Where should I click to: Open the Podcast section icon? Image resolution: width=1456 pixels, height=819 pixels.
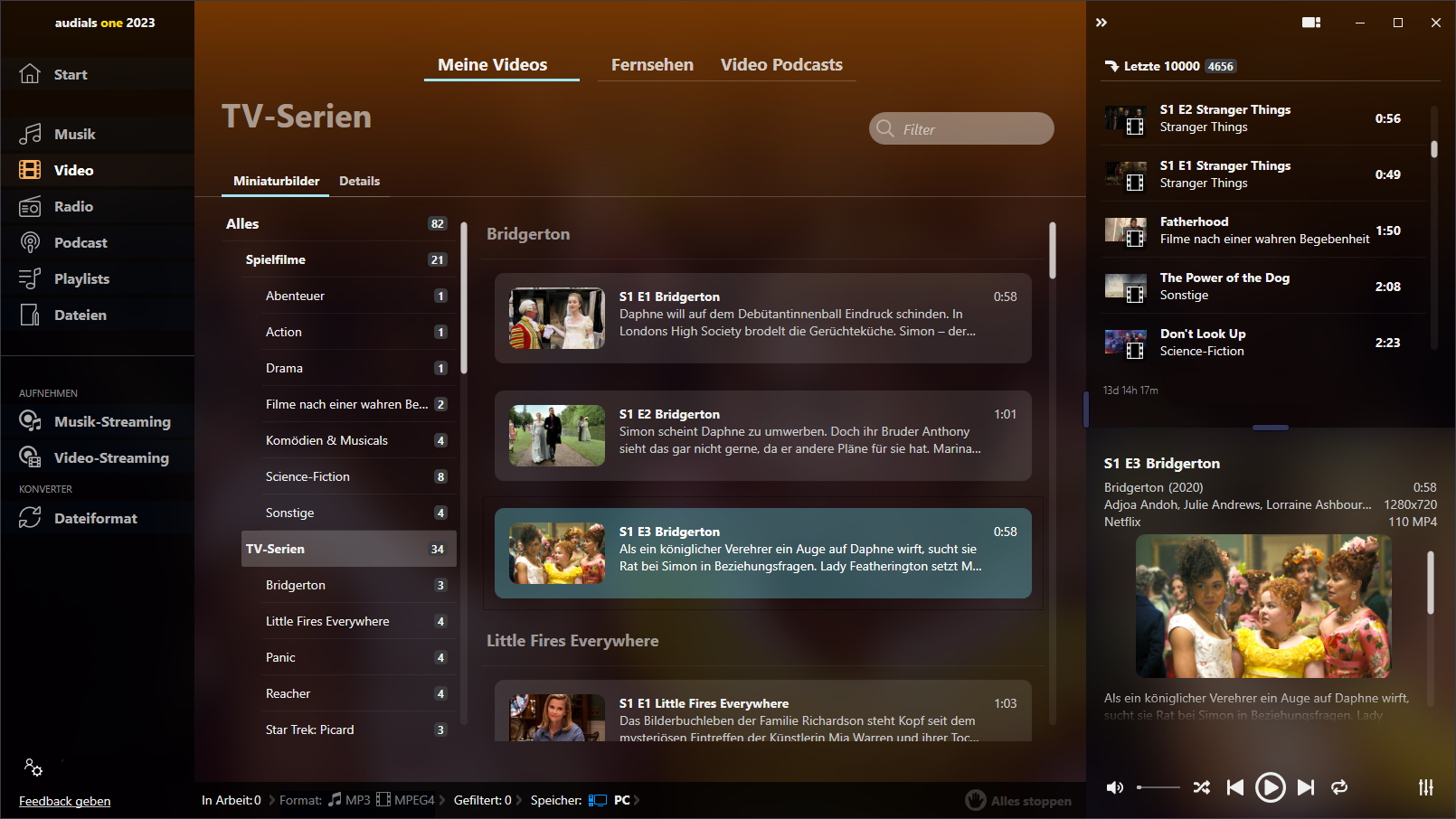[30, 242]
